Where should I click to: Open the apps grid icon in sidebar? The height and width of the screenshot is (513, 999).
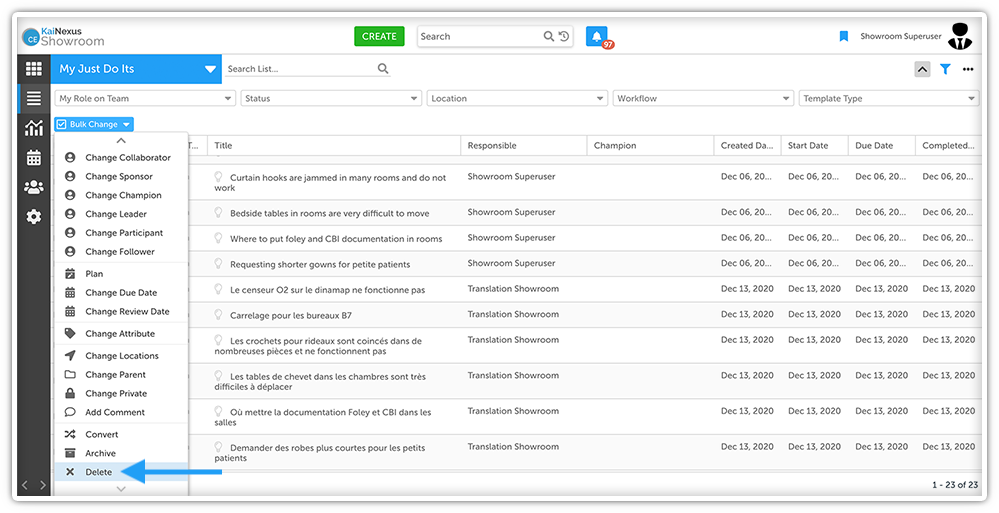[34, 69]
